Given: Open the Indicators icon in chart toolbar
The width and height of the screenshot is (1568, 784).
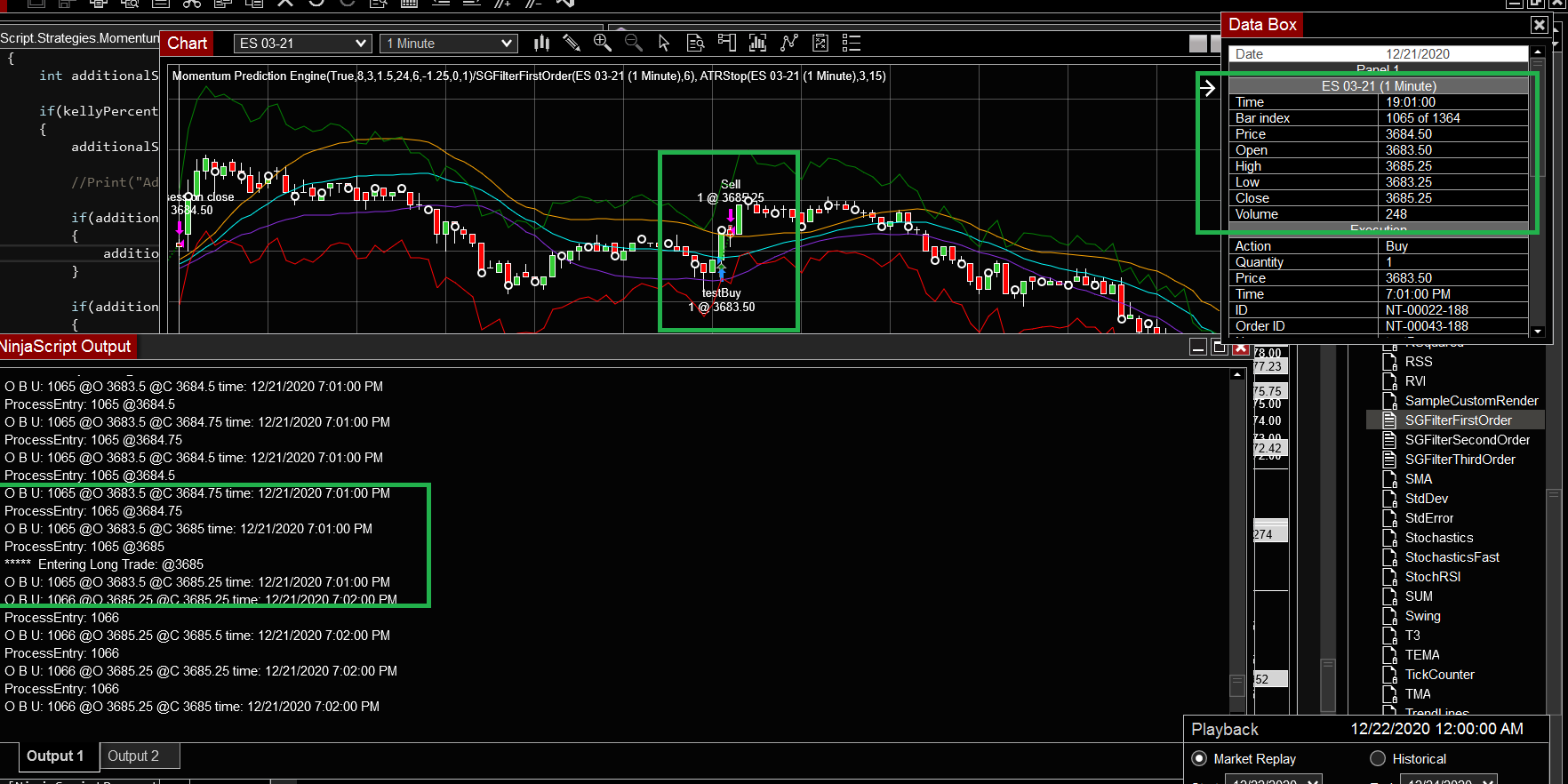Looking at the screenshot, I should pos(758,43).
